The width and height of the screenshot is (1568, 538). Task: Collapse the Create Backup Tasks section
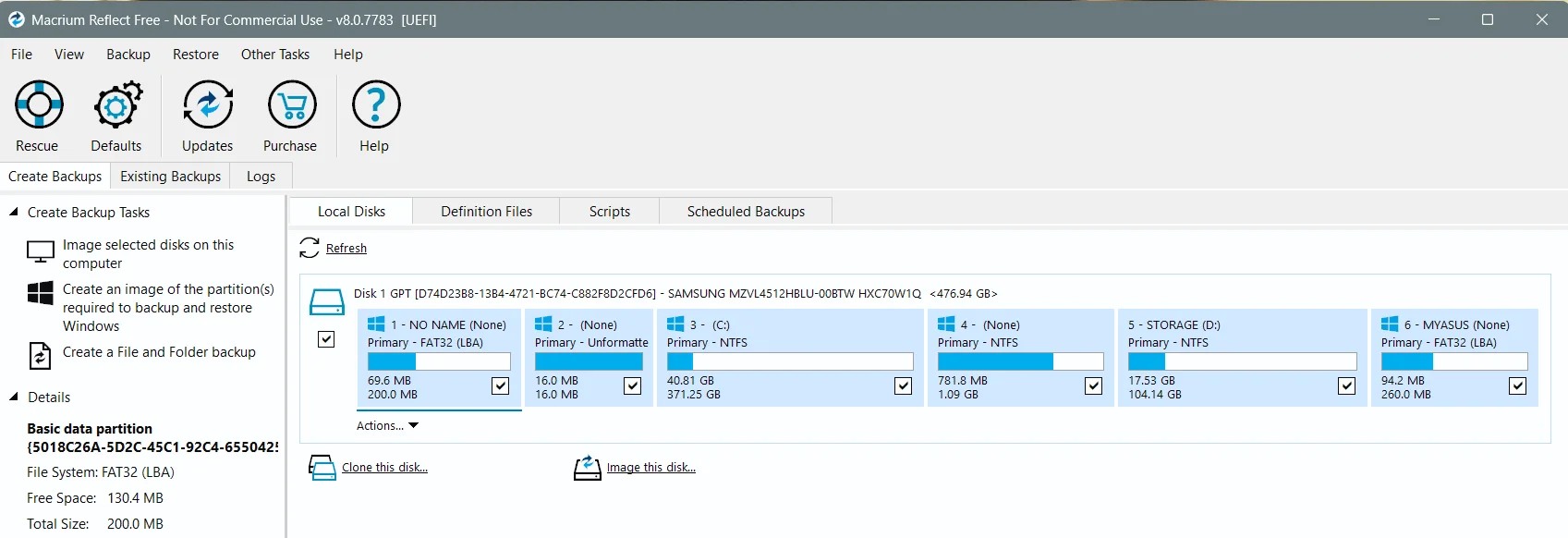(14, 212)
